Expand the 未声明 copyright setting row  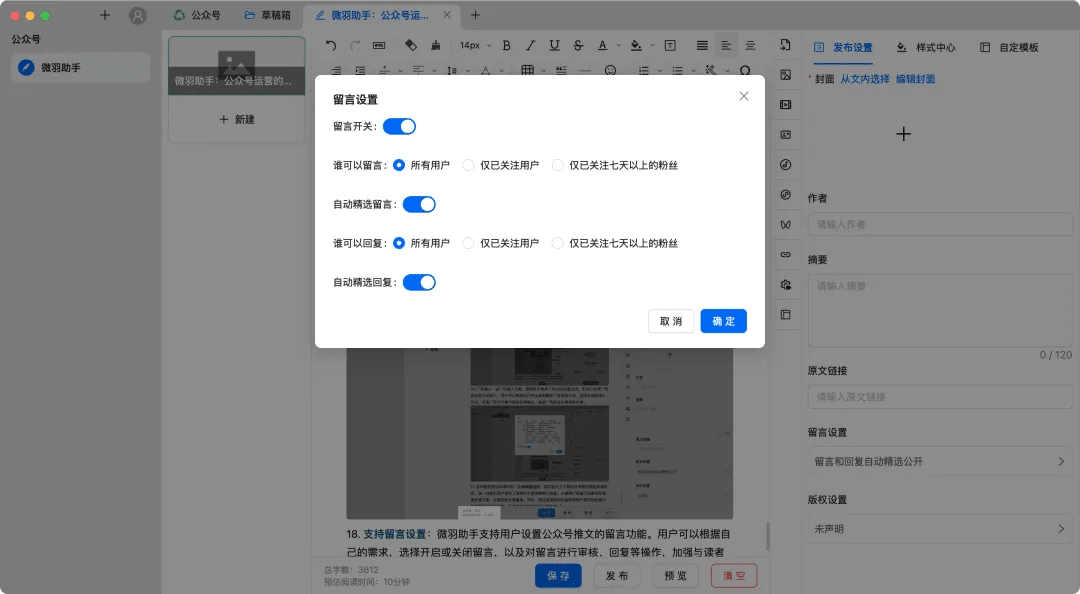(x=938, y=529)
